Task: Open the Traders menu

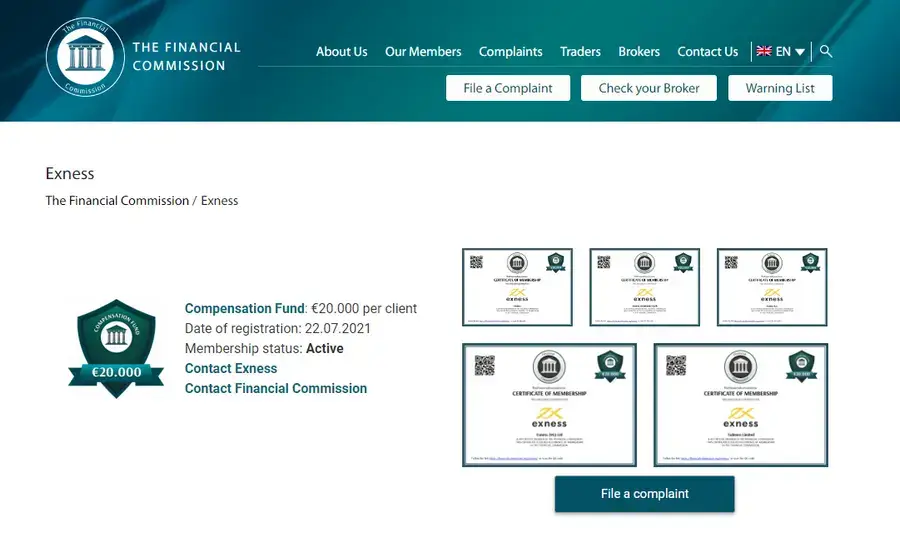Action: click(580, 52)
